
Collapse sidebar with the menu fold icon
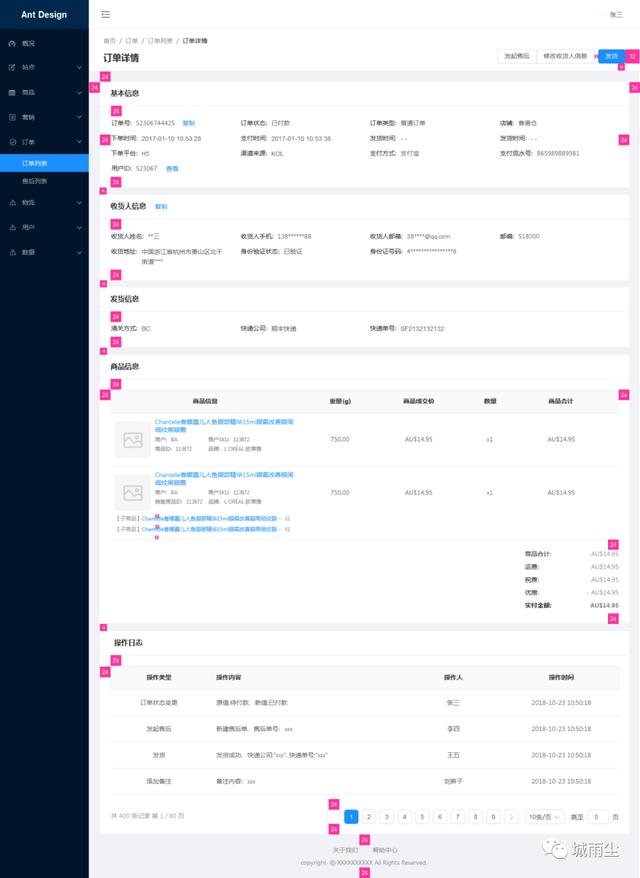coord(106,15)
